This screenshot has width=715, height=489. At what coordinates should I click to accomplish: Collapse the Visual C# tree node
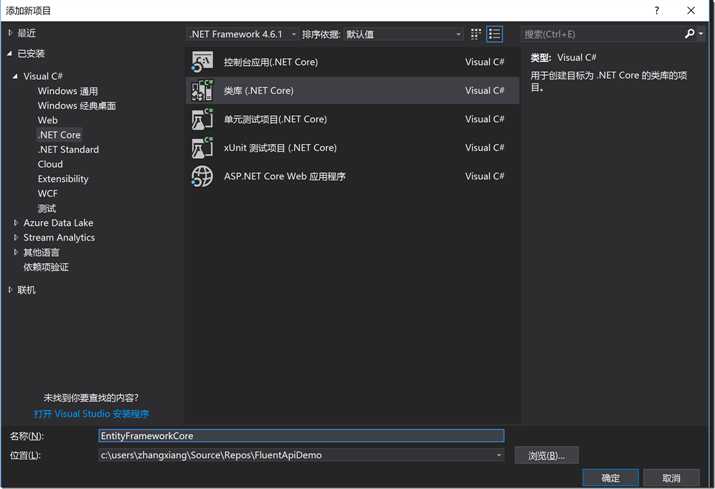coord(16,76)
